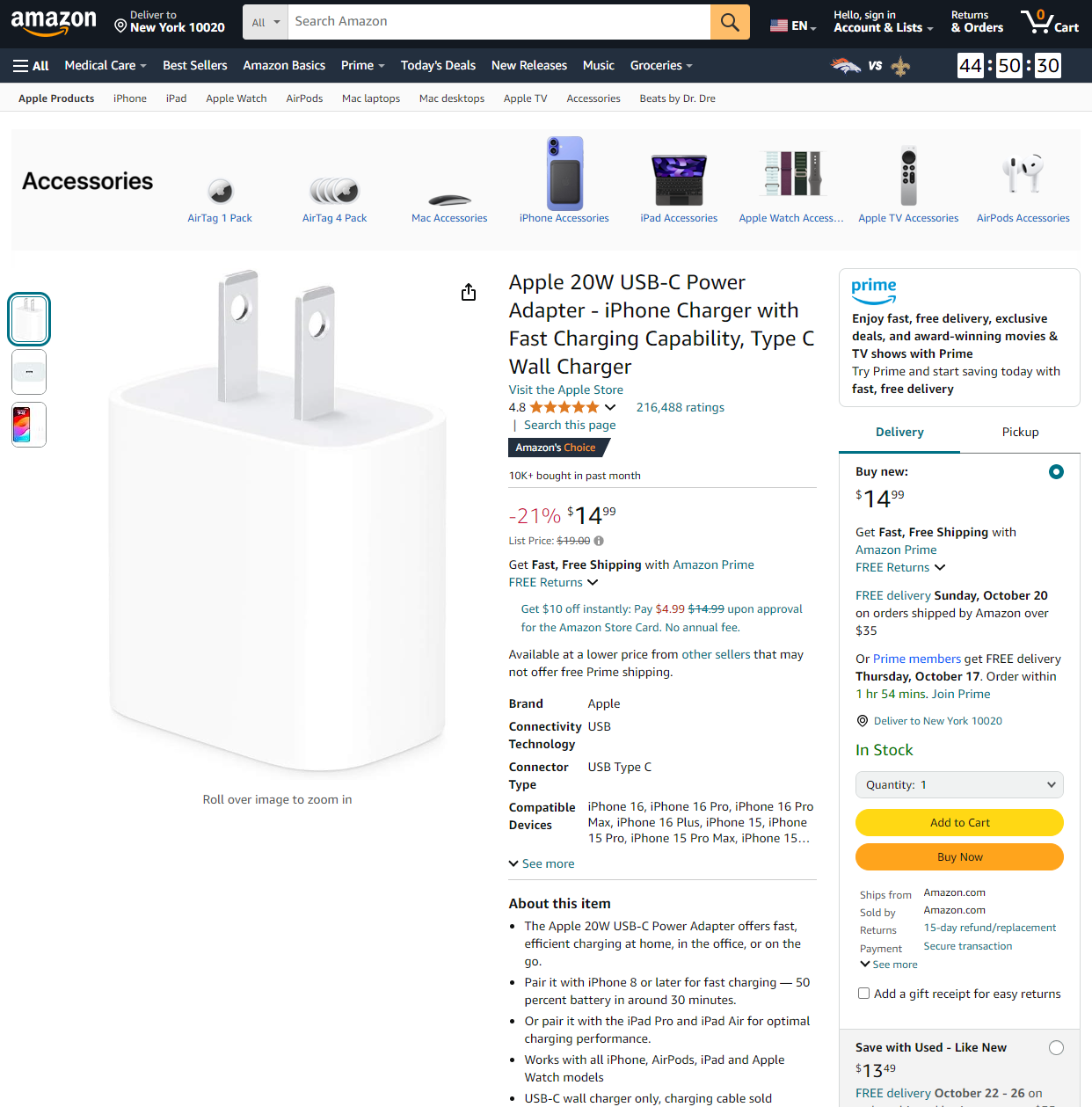The height and width of the screenshot is (1107, 1092).
Task: Select the Buy new radio button
Action: [x=1056, y=472]
